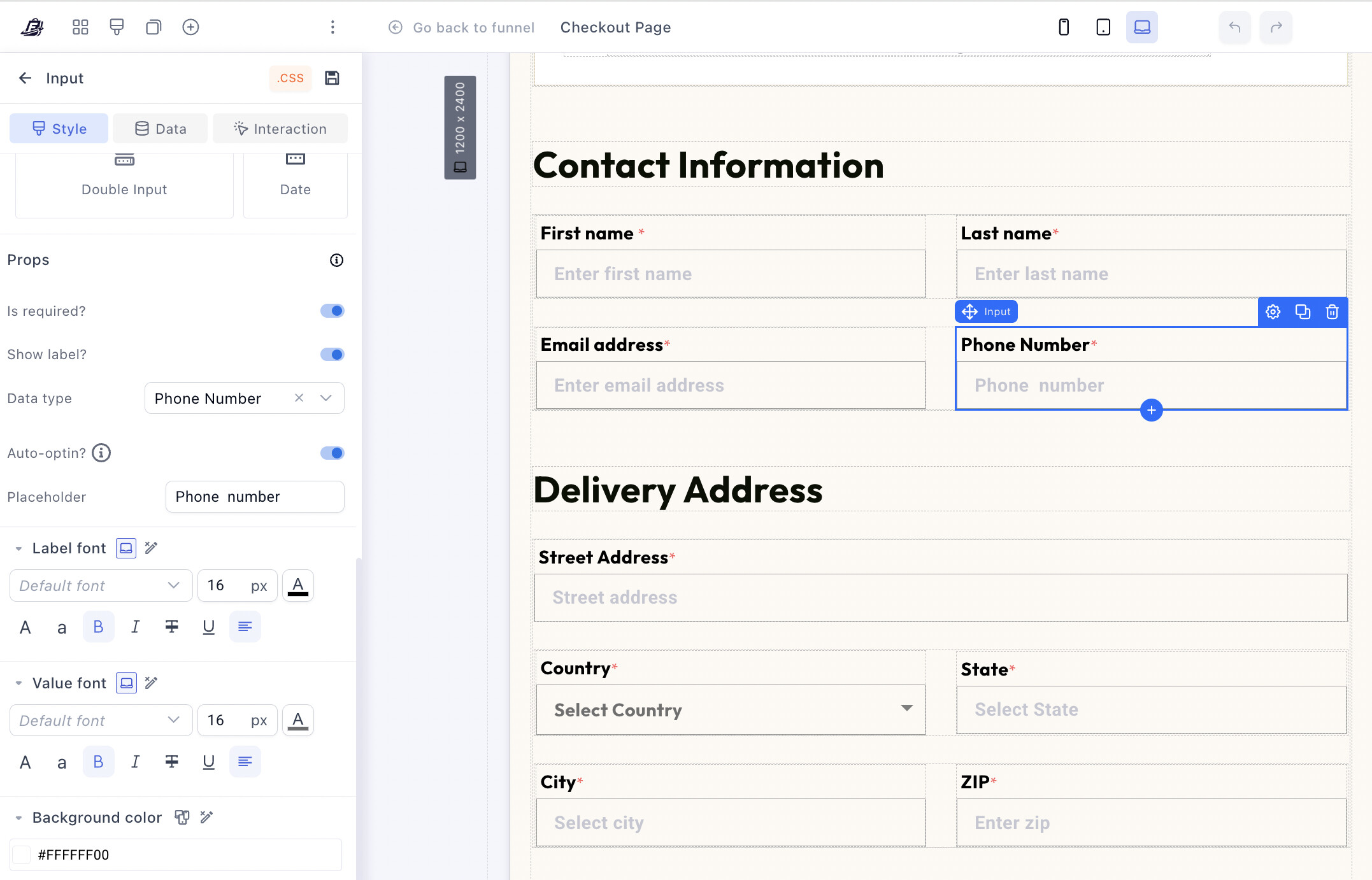Click the undo arrow button

point(1234,27)
